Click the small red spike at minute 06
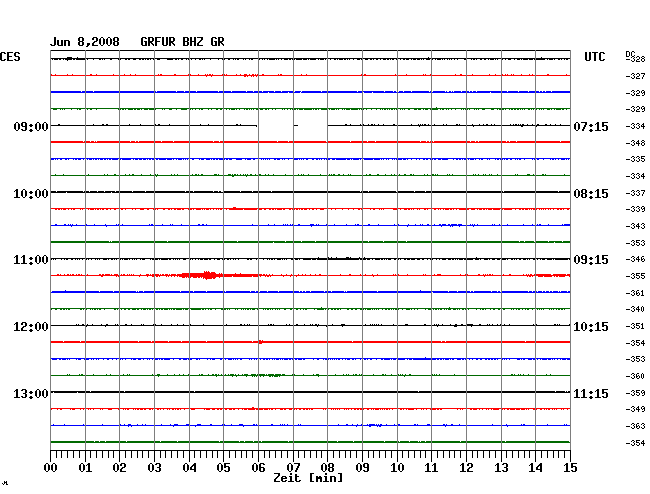Viewport: 650px width, 494px height. tap(260, 342)
